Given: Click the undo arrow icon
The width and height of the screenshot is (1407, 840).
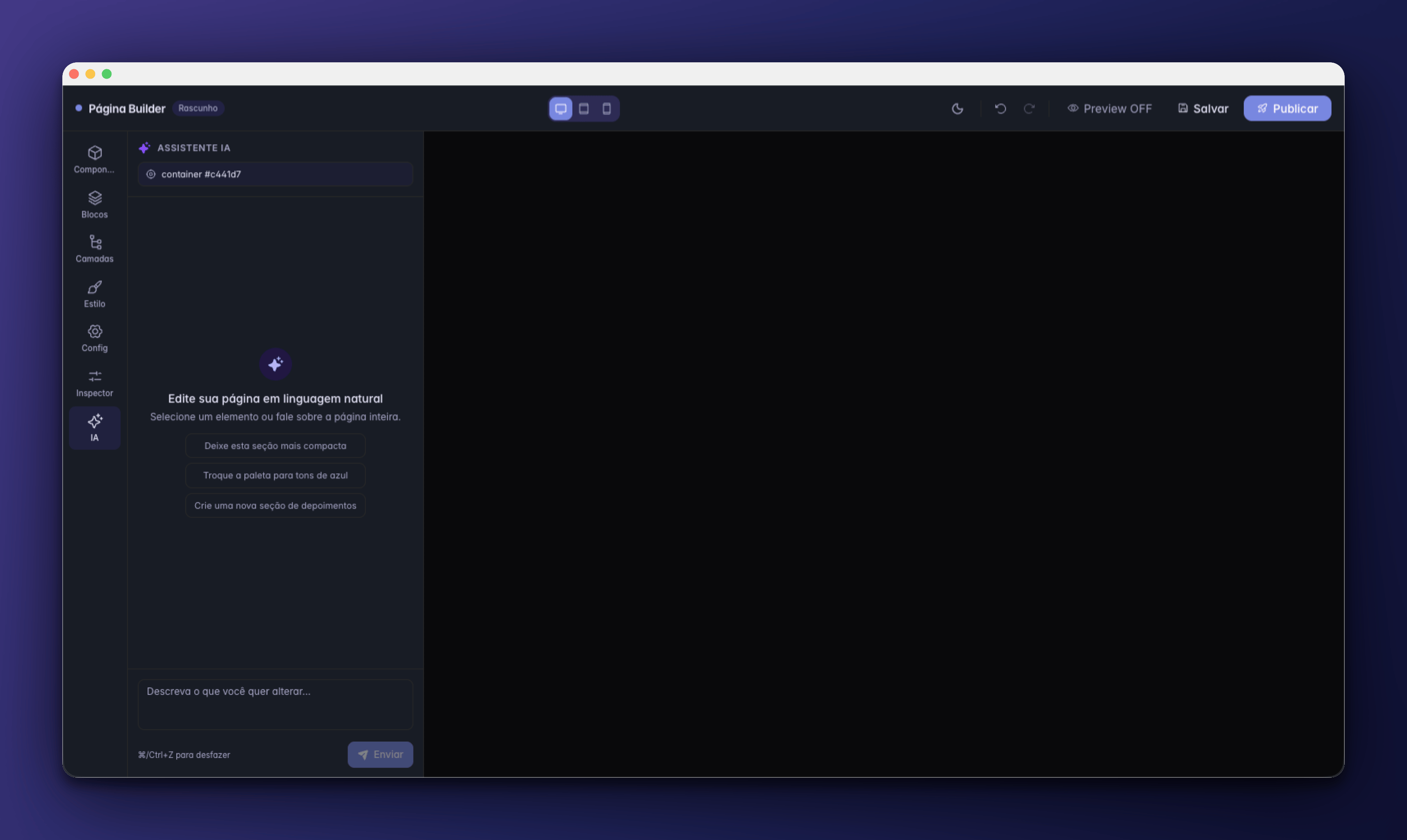Looking at the screenshot, I should point(1000,109).
